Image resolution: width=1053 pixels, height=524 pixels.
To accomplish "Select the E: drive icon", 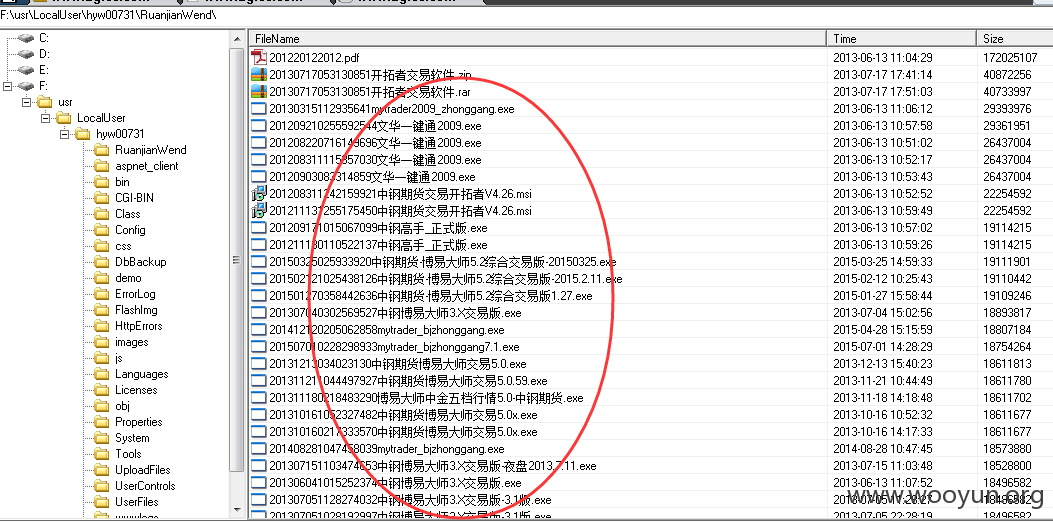I will tap(26, 70).
